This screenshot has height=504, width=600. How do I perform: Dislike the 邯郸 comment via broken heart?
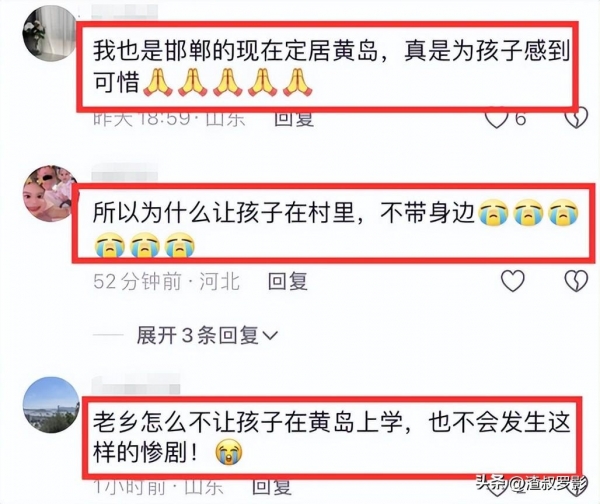click(x=576, y=119)
